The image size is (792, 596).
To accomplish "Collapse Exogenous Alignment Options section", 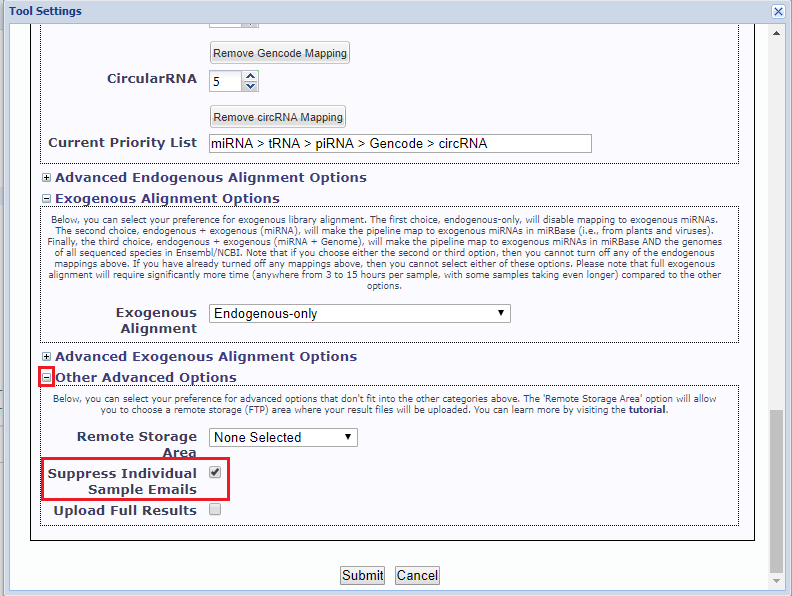I will tap(46, 199).
